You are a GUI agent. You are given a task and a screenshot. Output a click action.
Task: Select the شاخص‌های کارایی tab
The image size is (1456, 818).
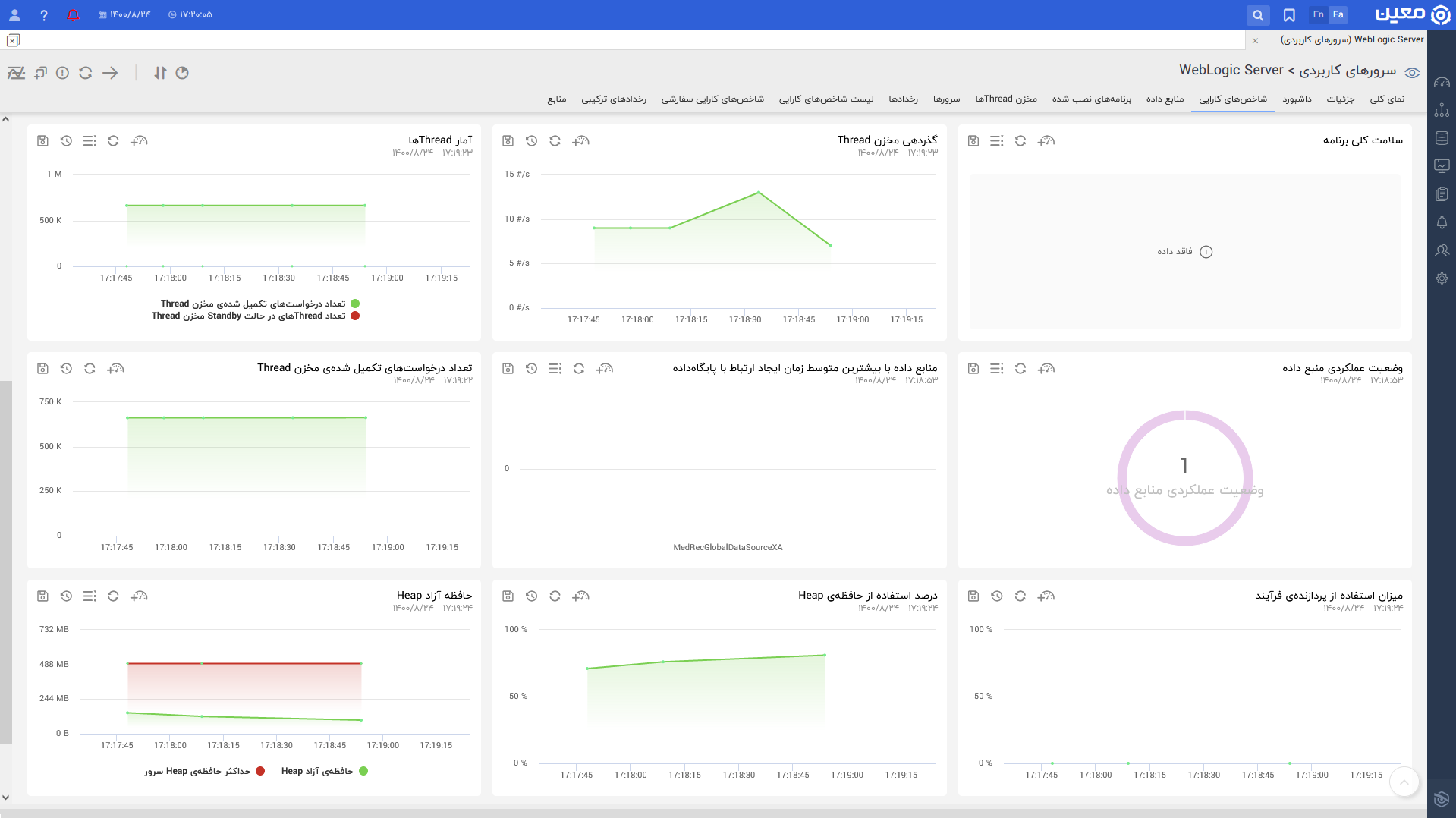1233,99
